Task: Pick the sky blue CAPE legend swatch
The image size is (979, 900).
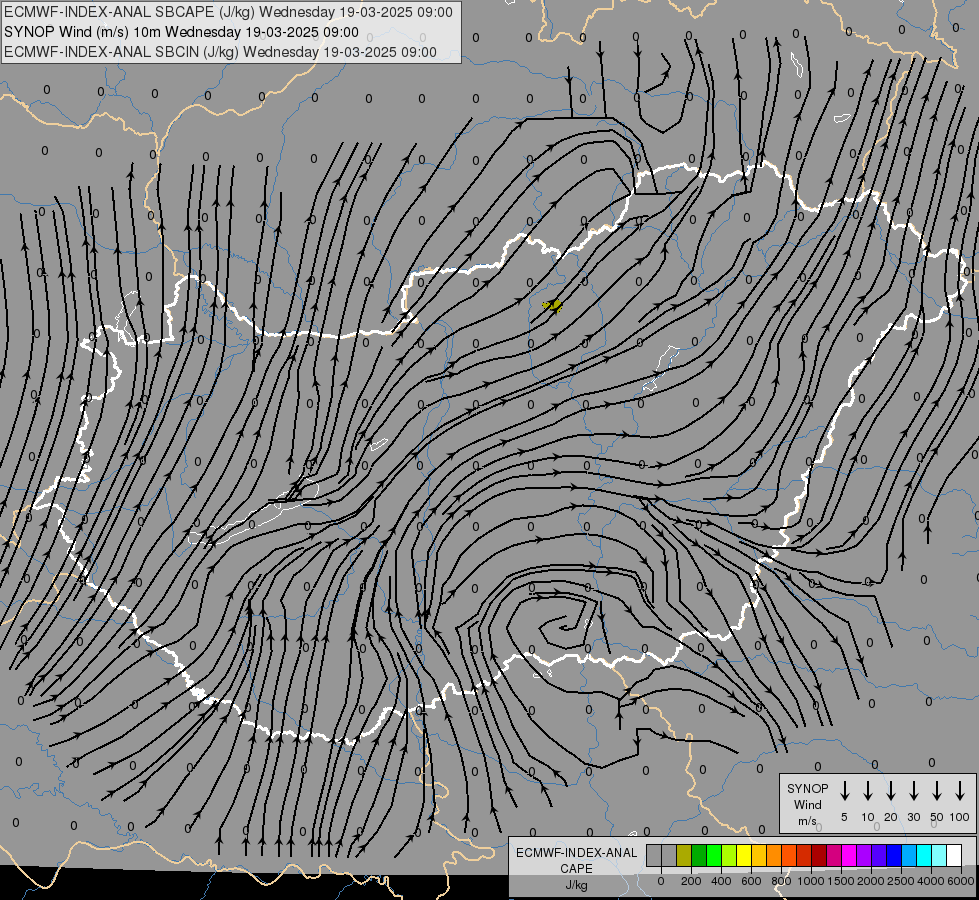Action: [910, 855]
